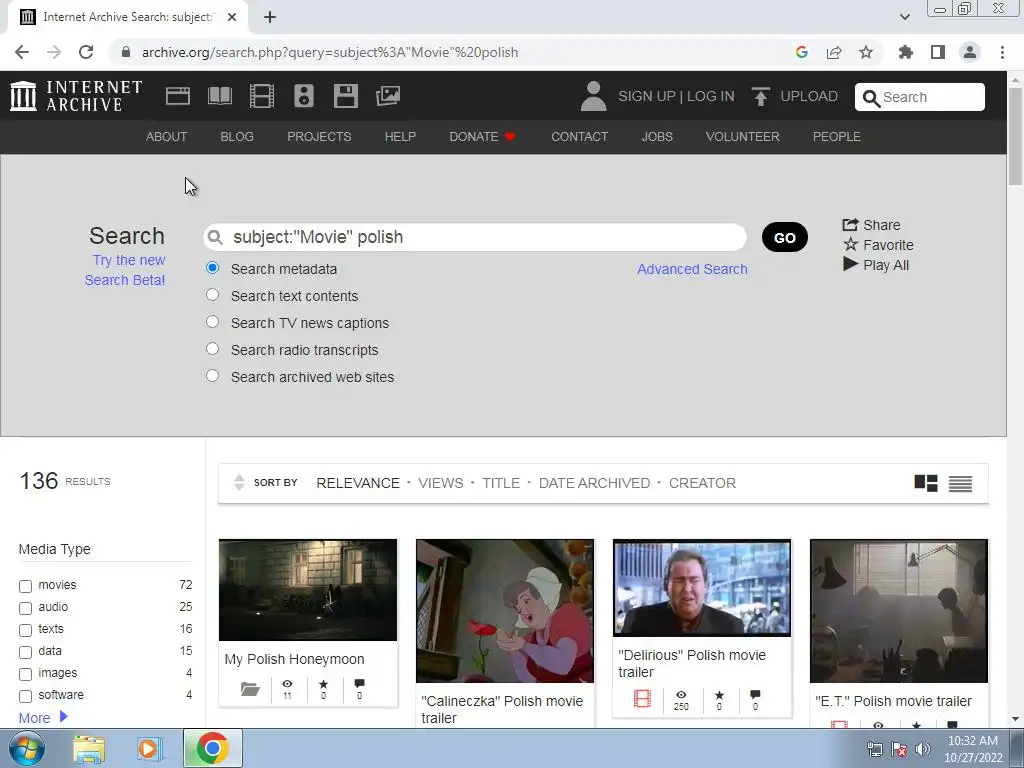Open the VOLUNTEER menu item

point(743,136)
